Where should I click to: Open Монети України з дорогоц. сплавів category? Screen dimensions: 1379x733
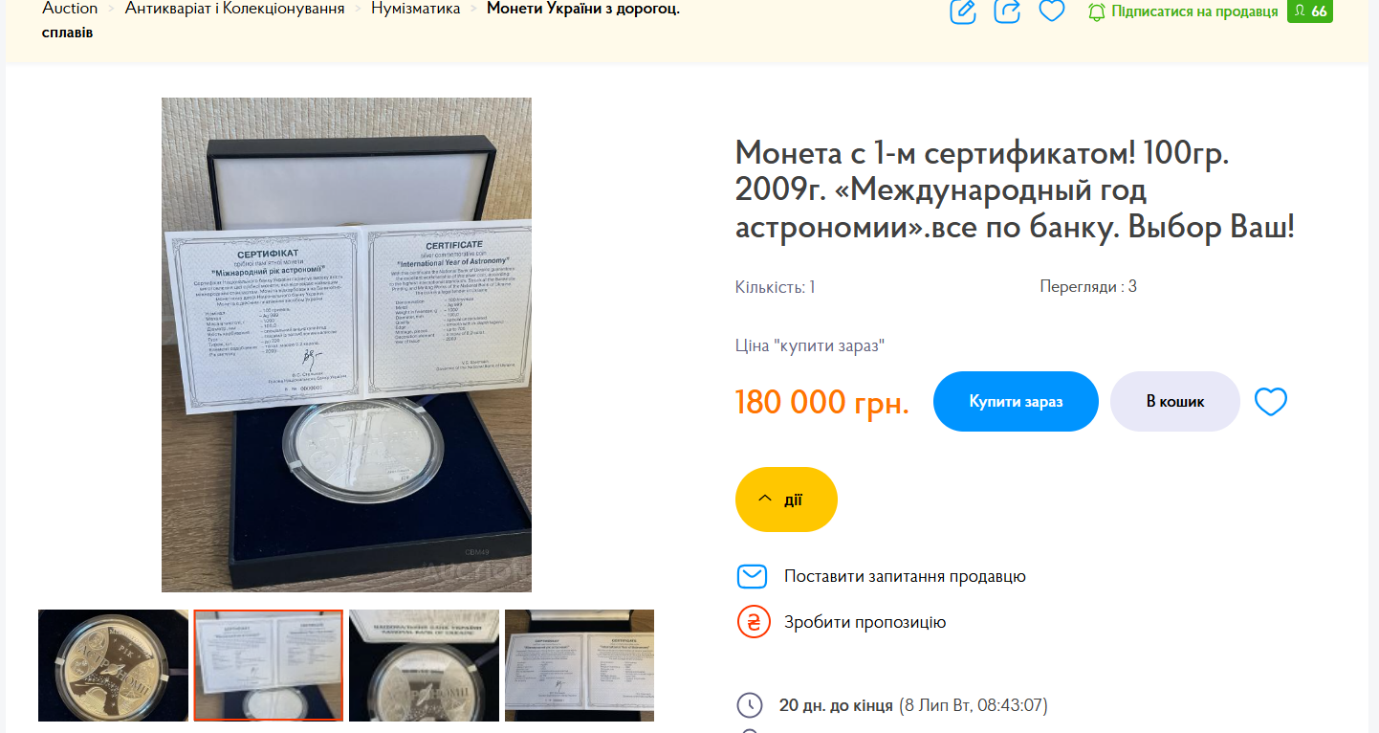(x=361, y=20)
